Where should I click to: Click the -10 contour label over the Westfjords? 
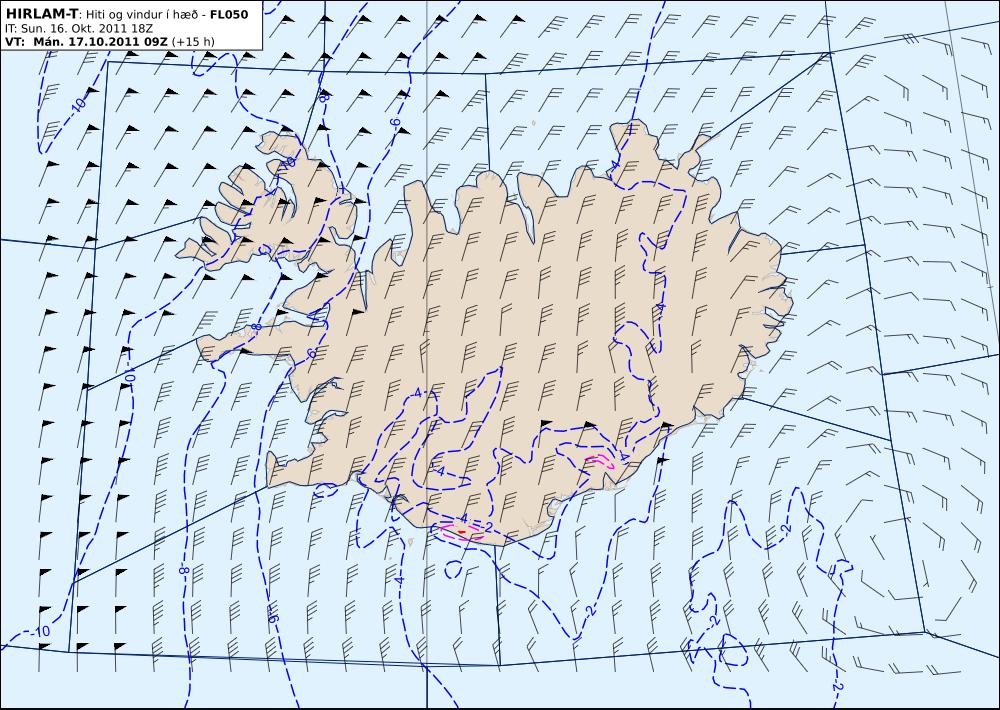click(289, 163)
